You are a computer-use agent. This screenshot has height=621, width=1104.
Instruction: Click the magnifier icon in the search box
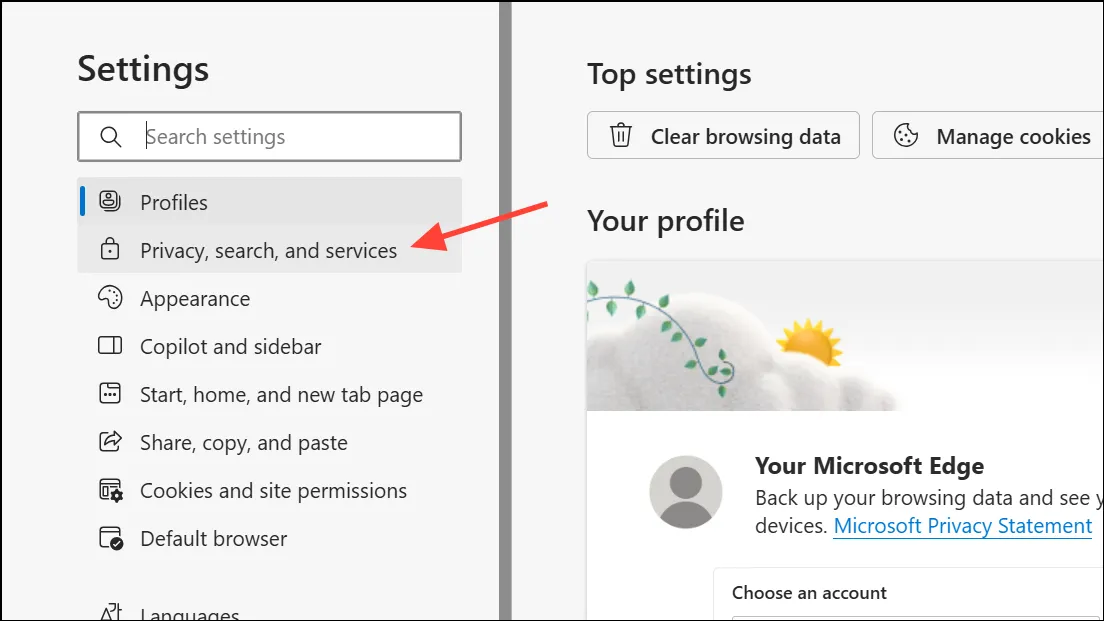pyautogui.click(x=111, y=137)
